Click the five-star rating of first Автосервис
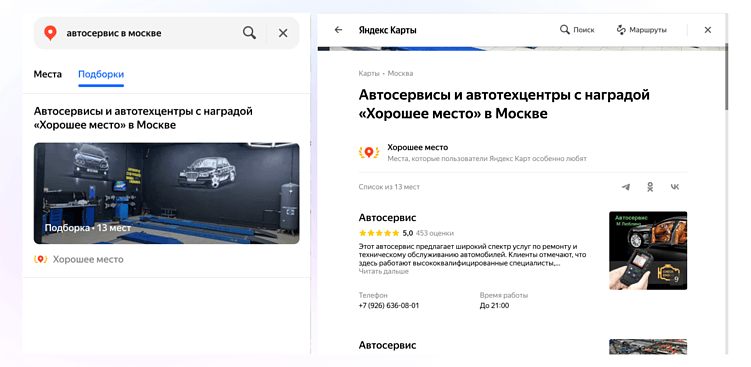 click(379, 233)
